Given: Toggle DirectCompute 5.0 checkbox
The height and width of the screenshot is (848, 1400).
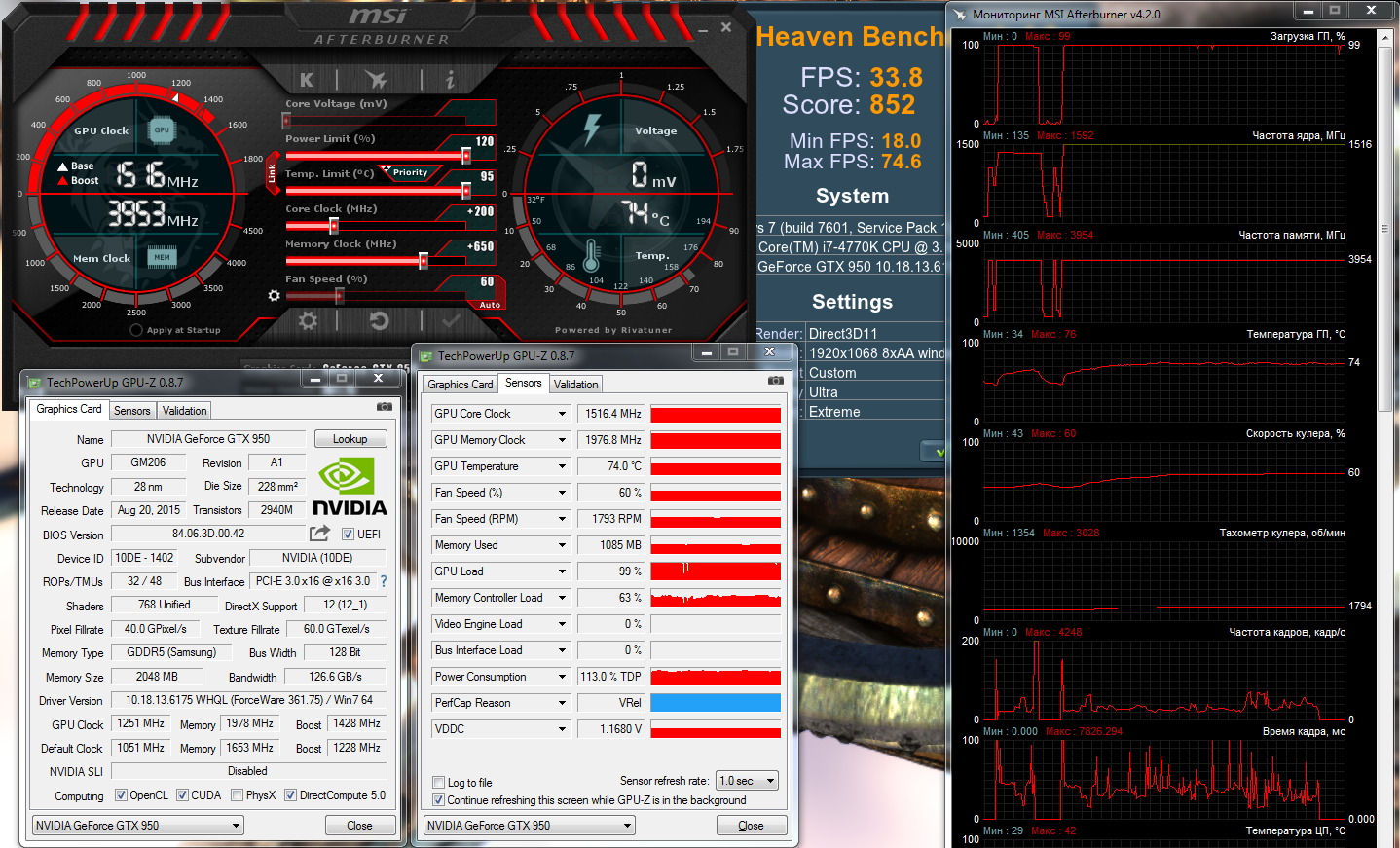Looking at the screenshot, I should (x=290, y=794).
